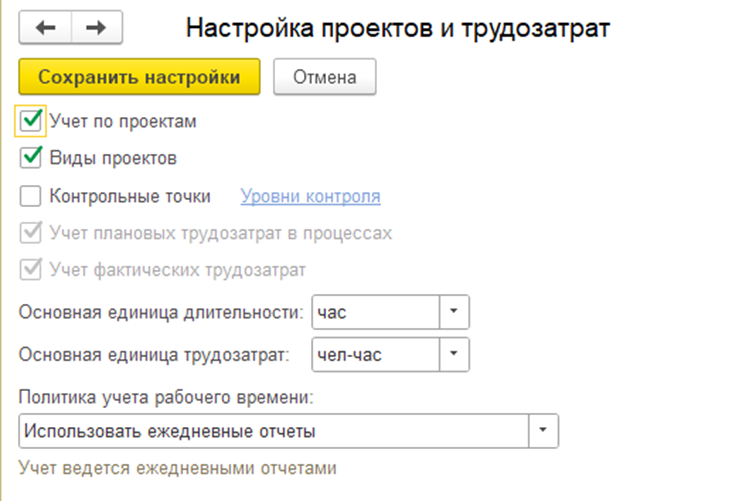Click the Настройка проектов и трудозатрат title
Viewport: 739px width, 501px height.
point(398,28)
